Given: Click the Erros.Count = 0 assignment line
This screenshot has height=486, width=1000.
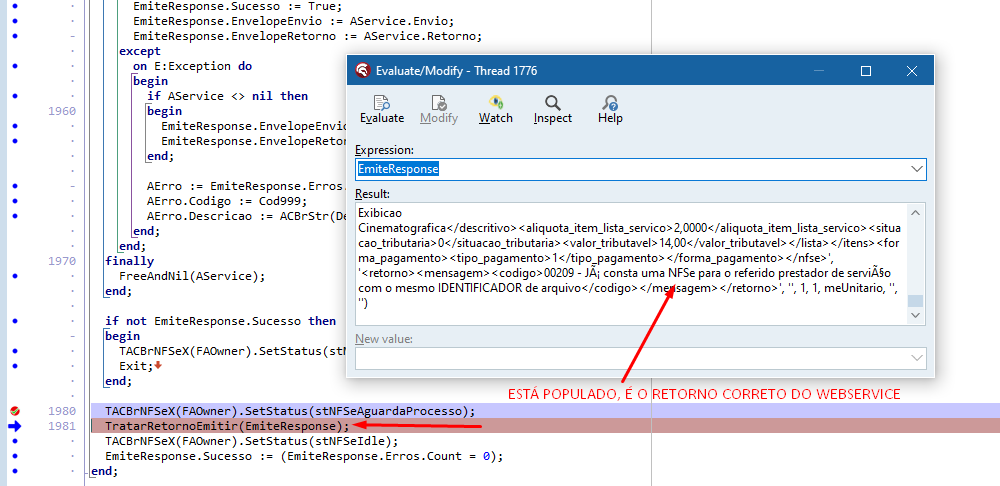Looking at the screenshot, I should [x=305, y=457].
